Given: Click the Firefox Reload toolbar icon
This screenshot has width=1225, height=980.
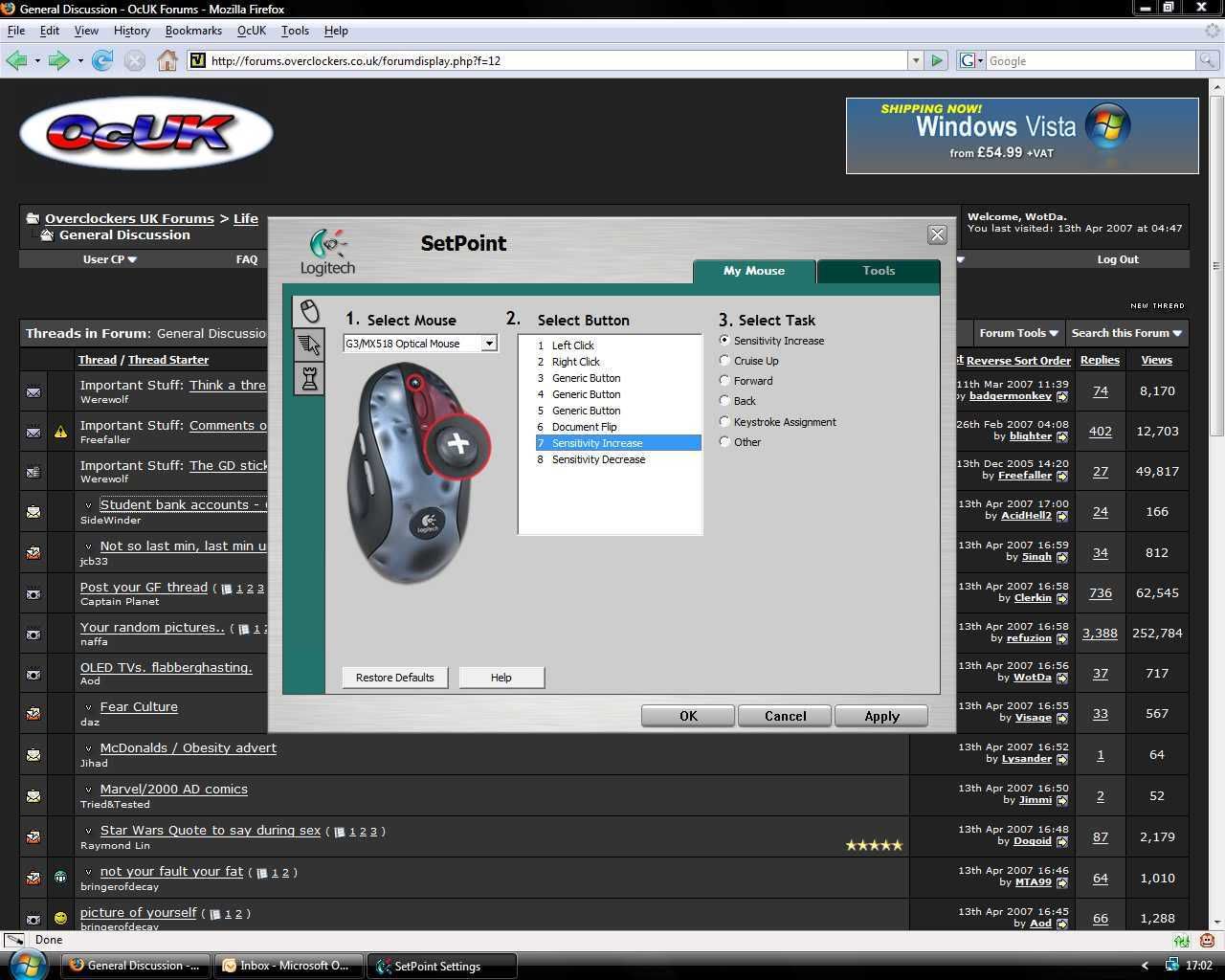Looking at the screenshot, I should (102, 60).
